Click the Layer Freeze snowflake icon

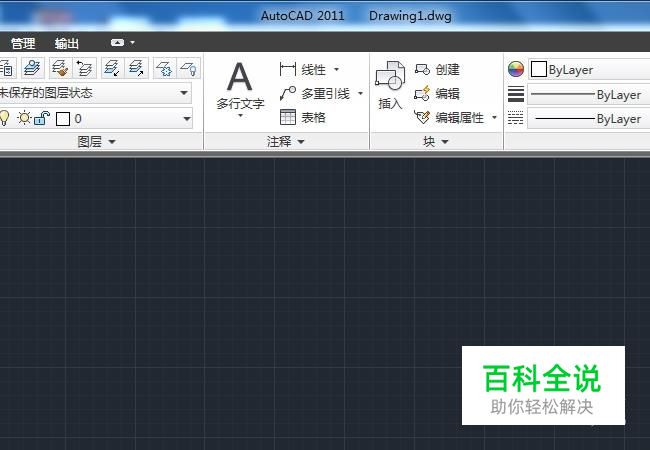click(x=165, y=68)
